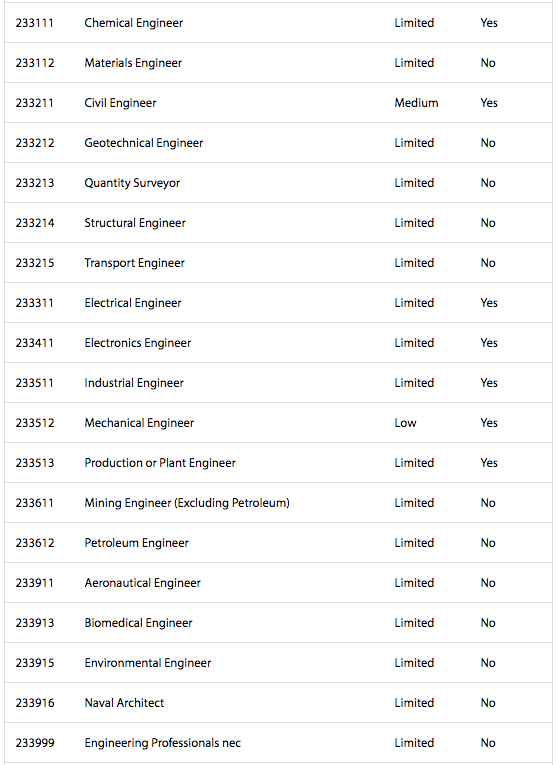Select the Transport Engineer occupation
The image size is (558, 765).
tap(135, 263)
